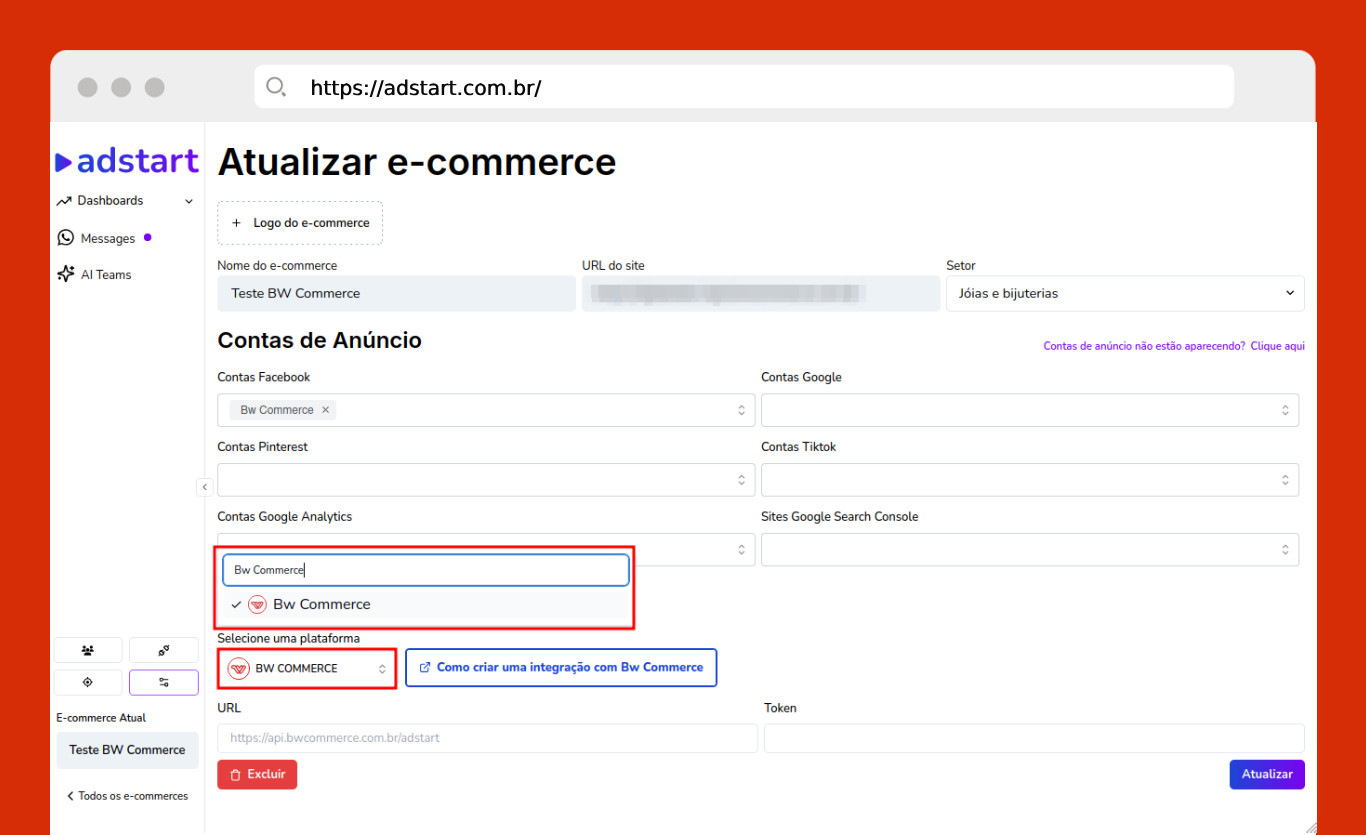Open the Contas Google dropdown
Viewport: 1366px width, 835px height.
[1030, 410]
